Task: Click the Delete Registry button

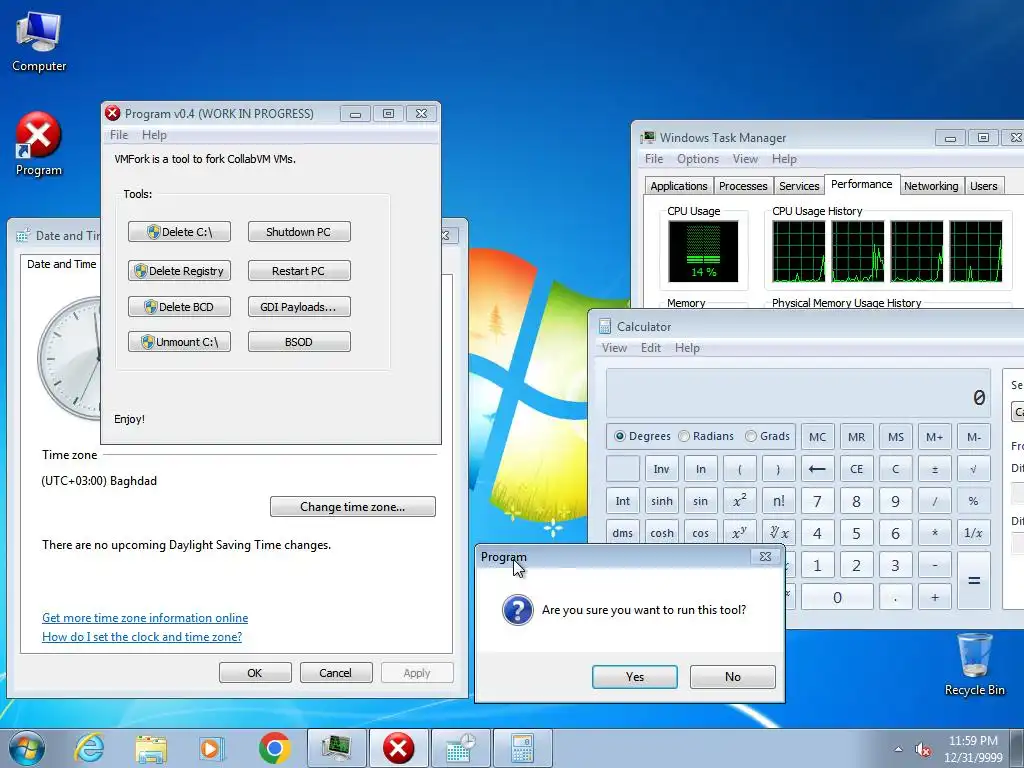Action: pos(179,270)
